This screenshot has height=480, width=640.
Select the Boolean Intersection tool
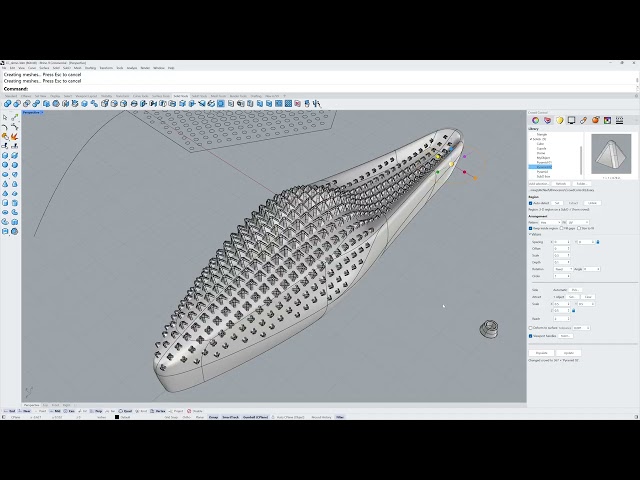click(x=27, y=104)
